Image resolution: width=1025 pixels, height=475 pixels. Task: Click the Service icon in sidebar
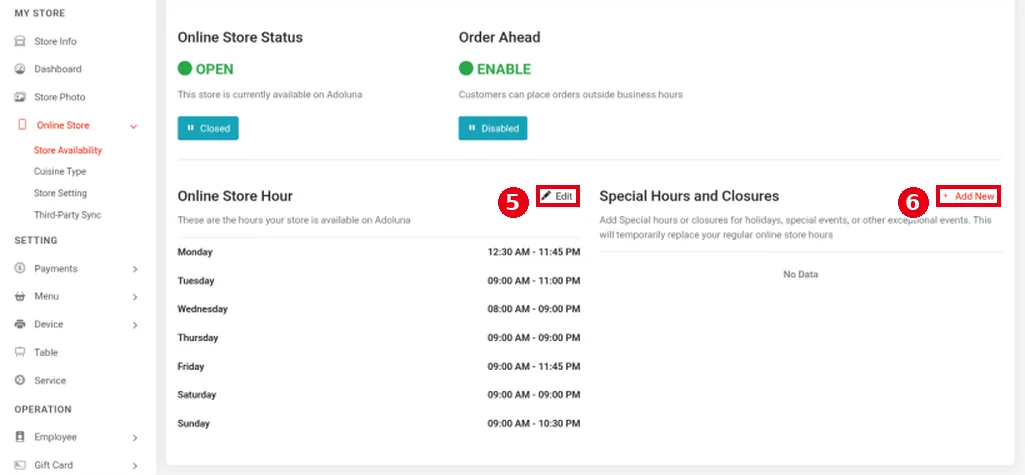(x=20, y=380)
